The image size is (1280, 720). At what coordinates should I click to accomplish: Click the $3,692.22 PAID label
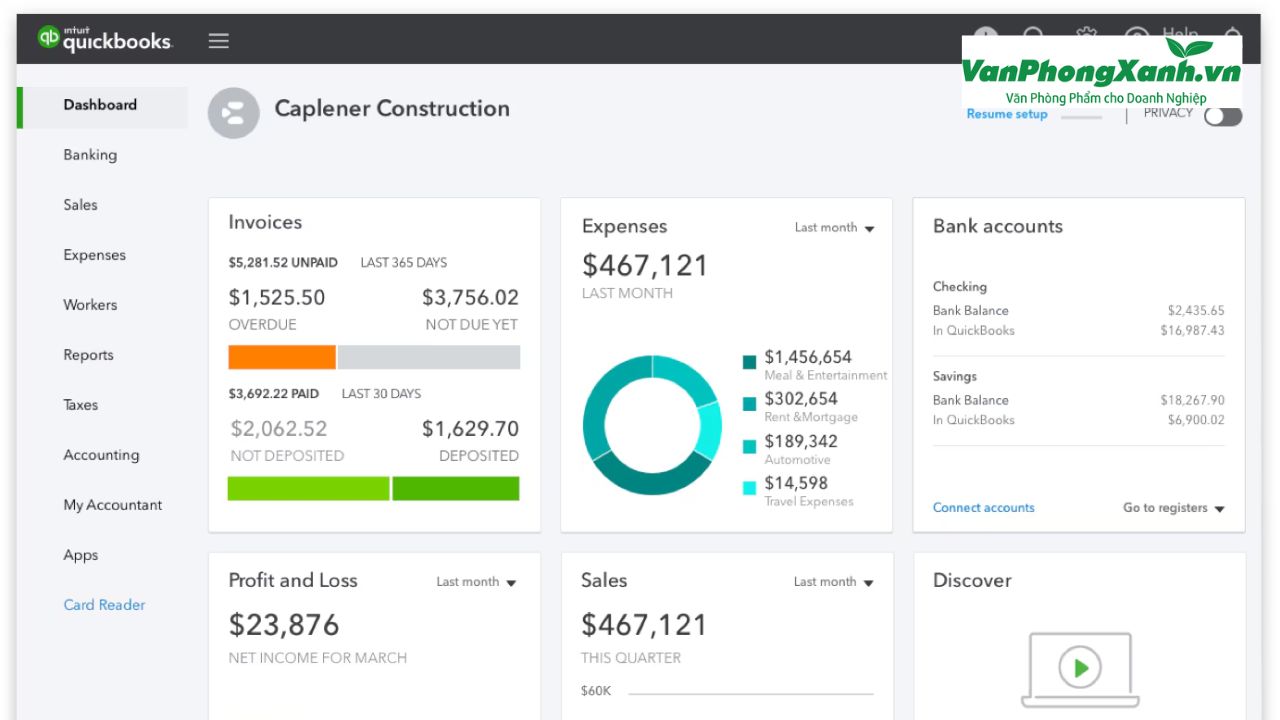[275, 394]
